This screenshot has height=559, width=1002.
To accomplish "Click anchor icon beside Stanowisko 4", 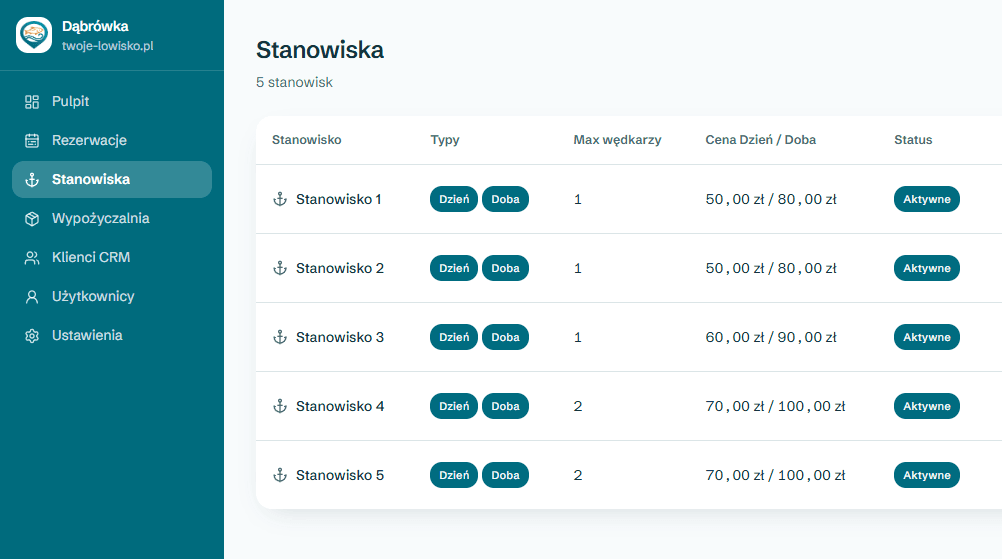I will (280, 406).
